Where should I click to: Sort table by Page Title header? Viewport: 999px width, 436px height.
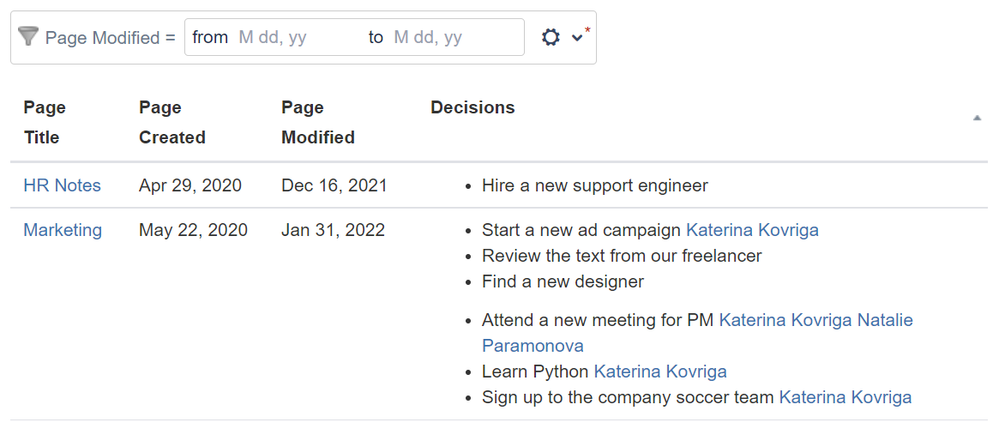(44, 122)
